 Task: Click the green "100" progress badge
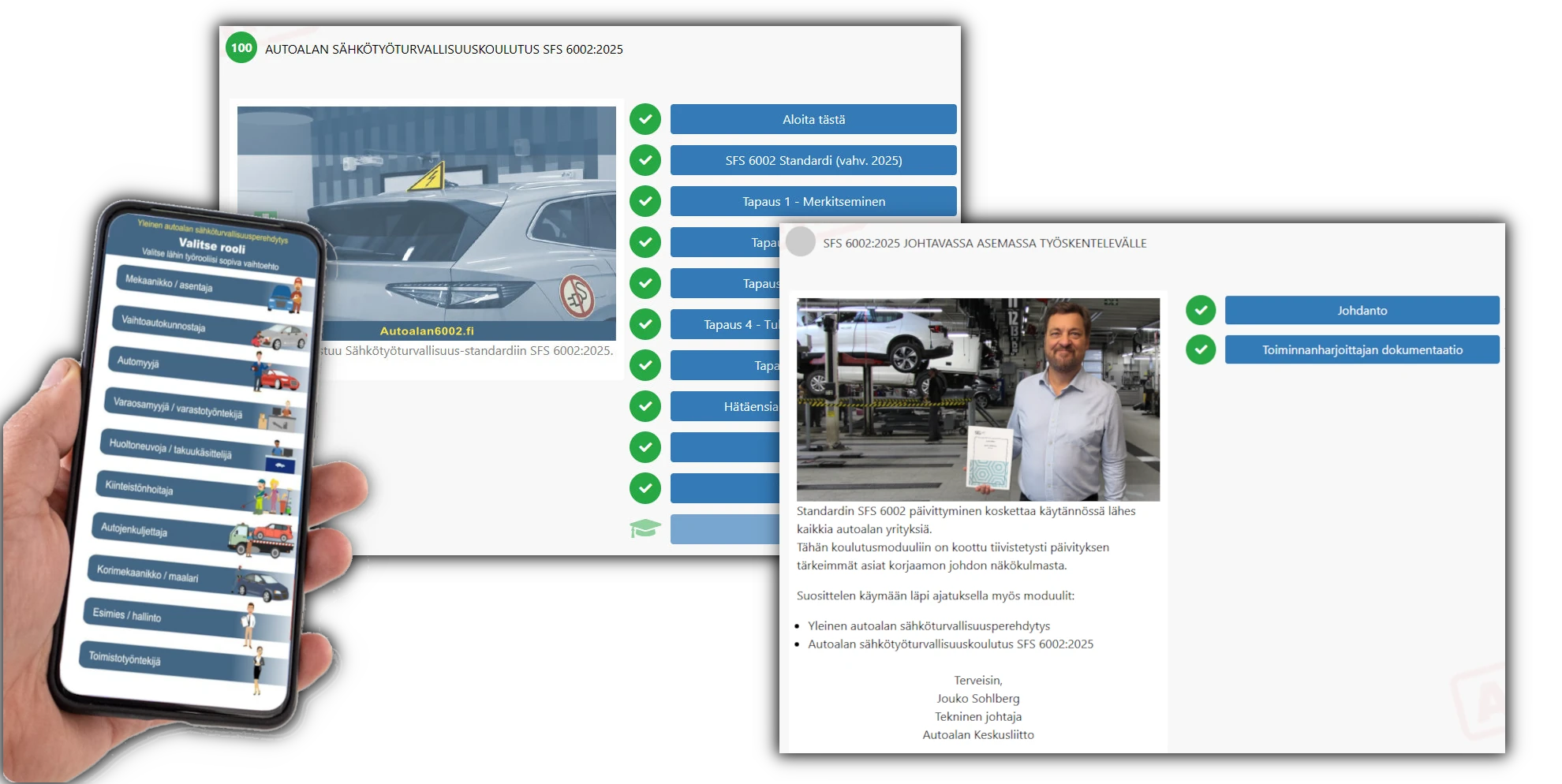tap(240, 47)
